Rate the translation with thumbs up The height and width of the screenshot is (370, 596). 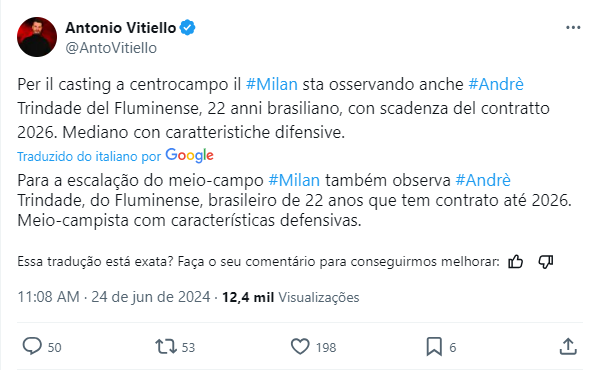pos(515,262)
